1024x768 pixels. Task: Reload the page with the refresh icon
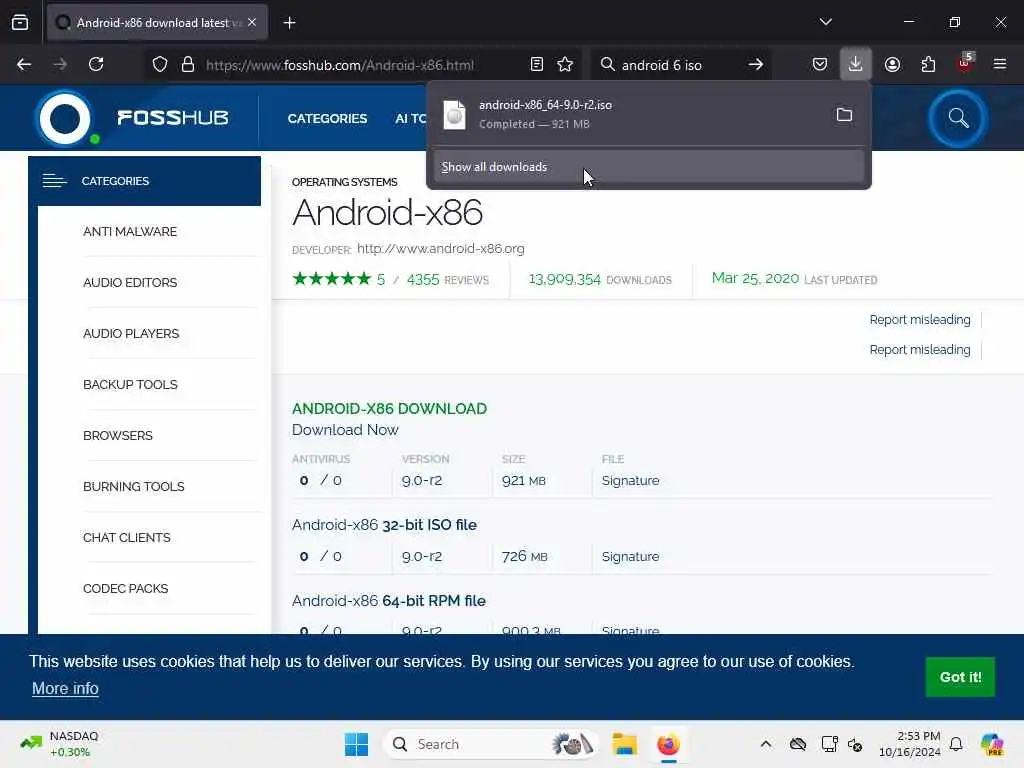(x=96, y=64)
